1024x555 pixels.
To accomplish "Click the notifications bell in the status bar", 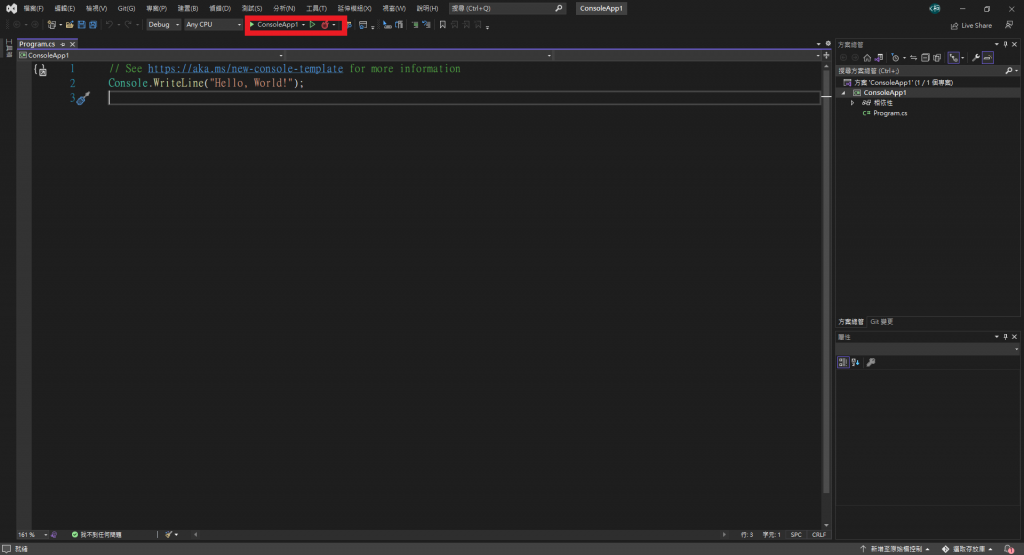I will click(x=1009, y=549).
